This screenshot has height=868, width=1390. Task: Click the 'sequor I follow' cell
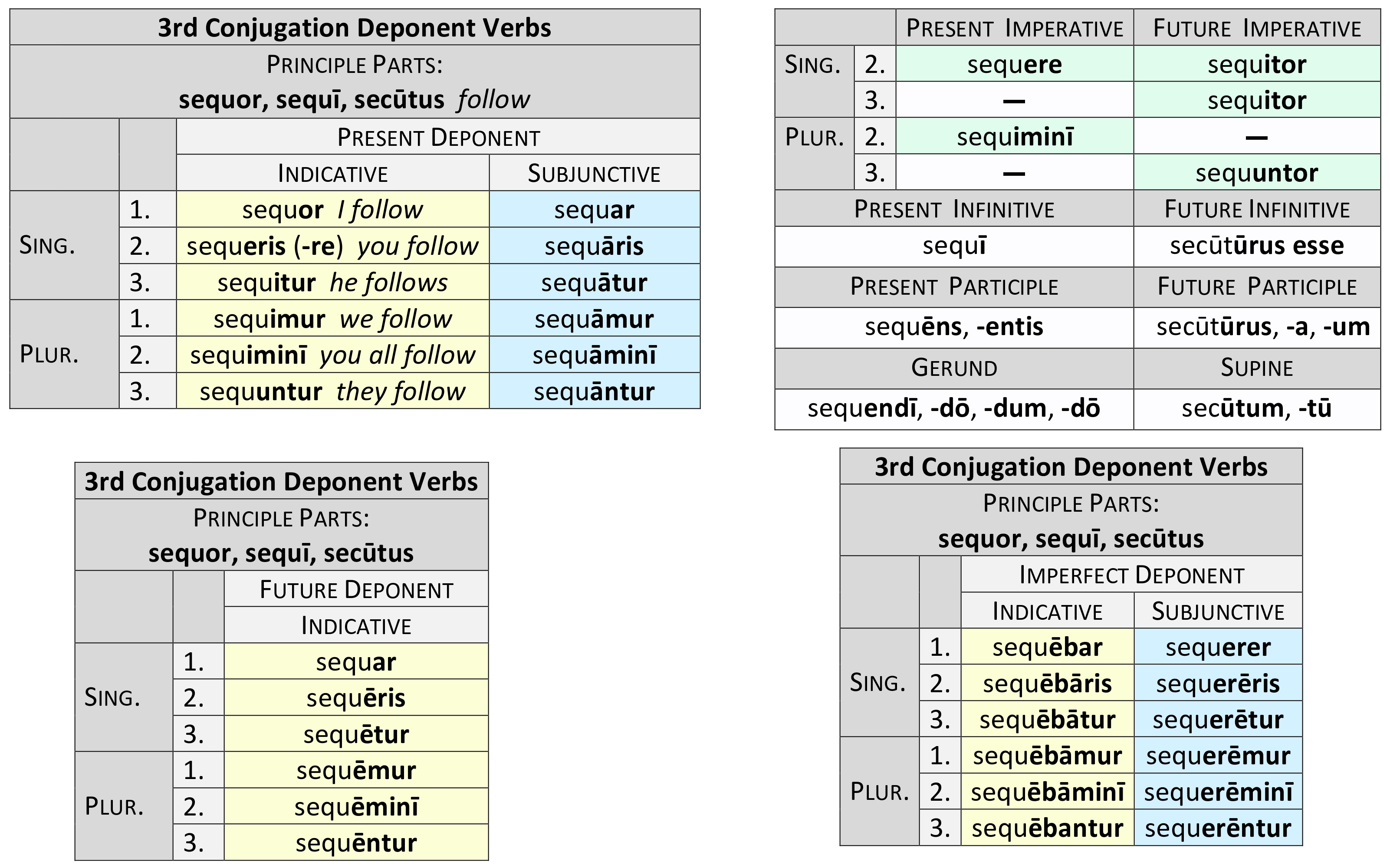coord(332,210)
